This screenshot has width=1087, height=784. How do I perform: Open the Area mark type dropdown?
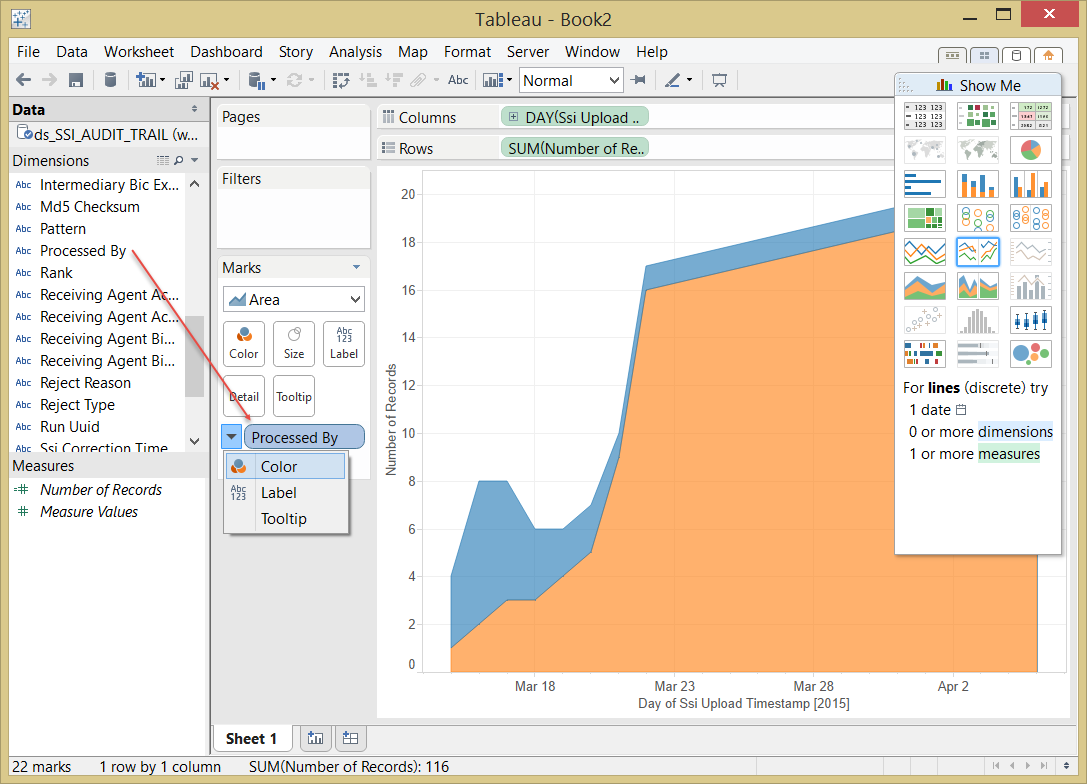click(294, 299)
